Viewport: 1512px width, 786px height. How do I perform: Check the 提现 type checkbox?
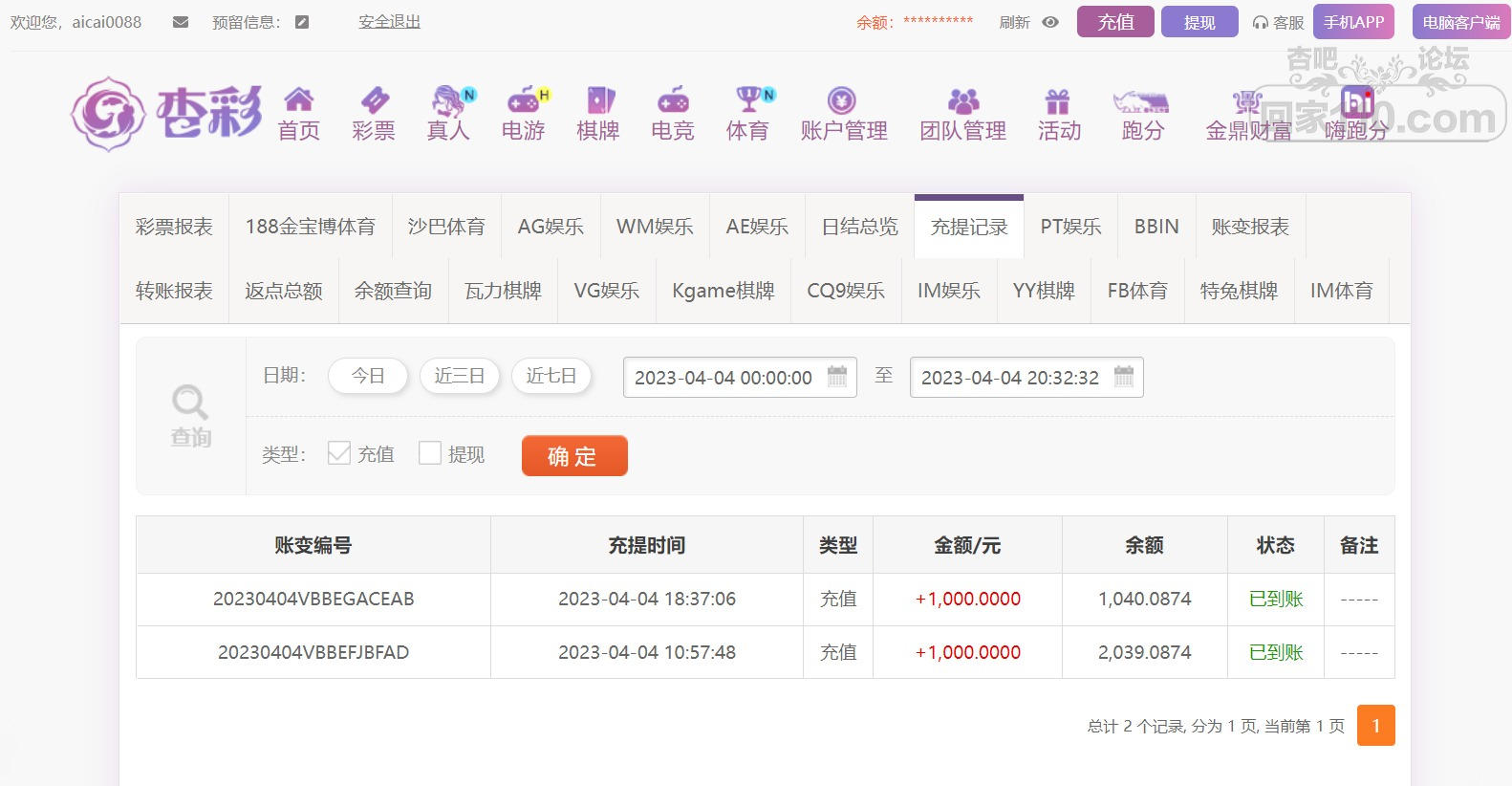tap(430, 453)
